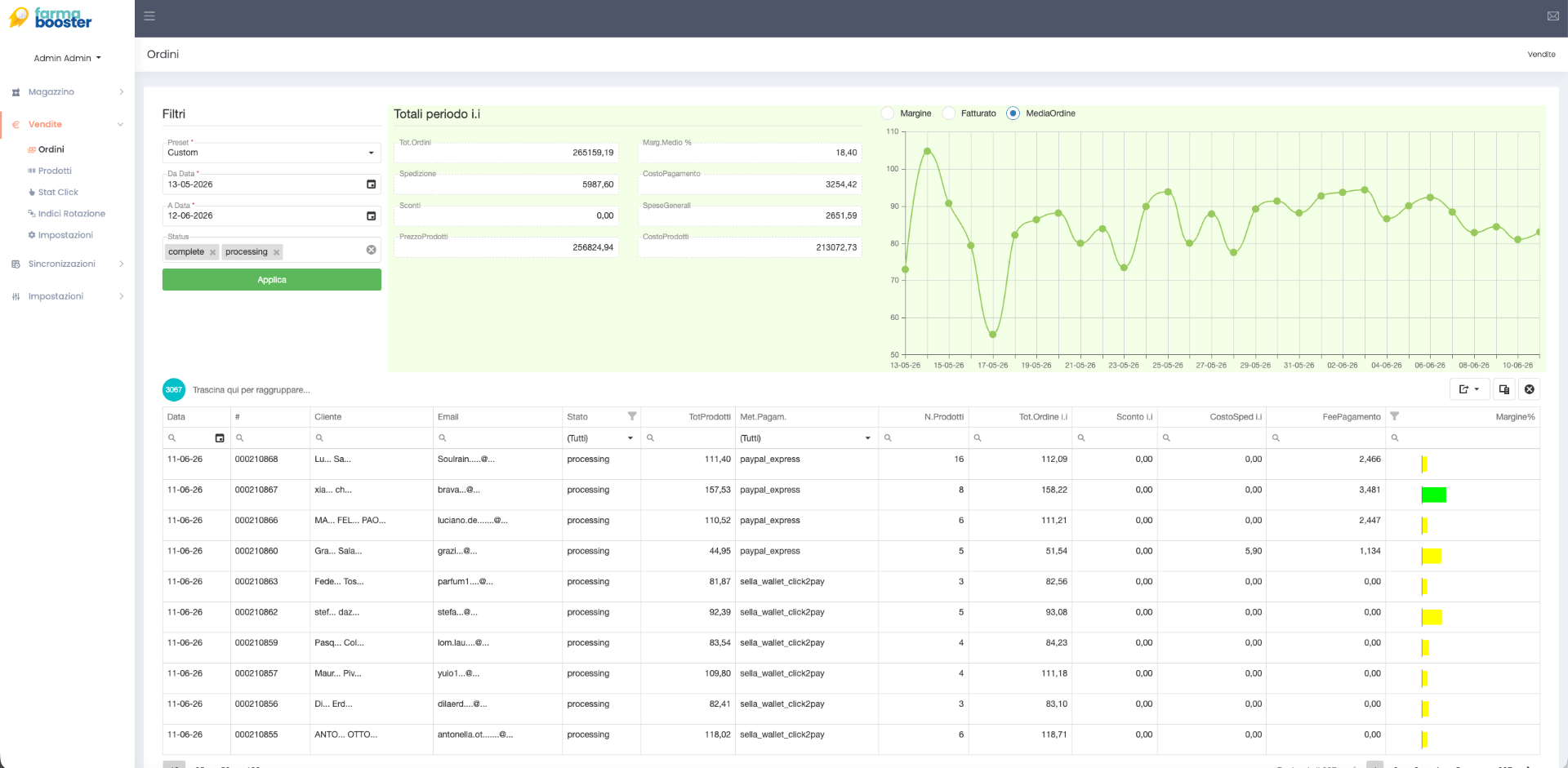This screenshot has height=768, width=1568.
Task: Select the MediaOrdine radio button
Action: point(1013,113)
